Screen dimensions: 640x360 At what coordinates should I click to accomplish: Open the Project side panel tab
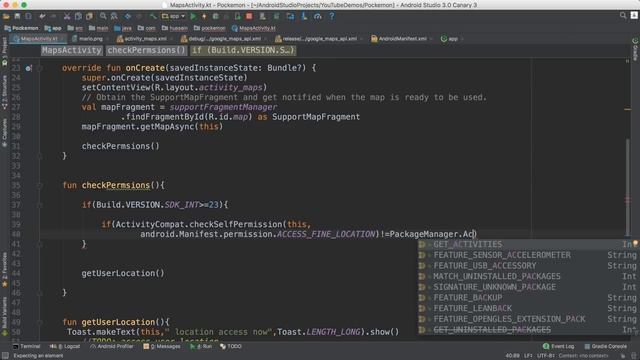tap(4, 51)
